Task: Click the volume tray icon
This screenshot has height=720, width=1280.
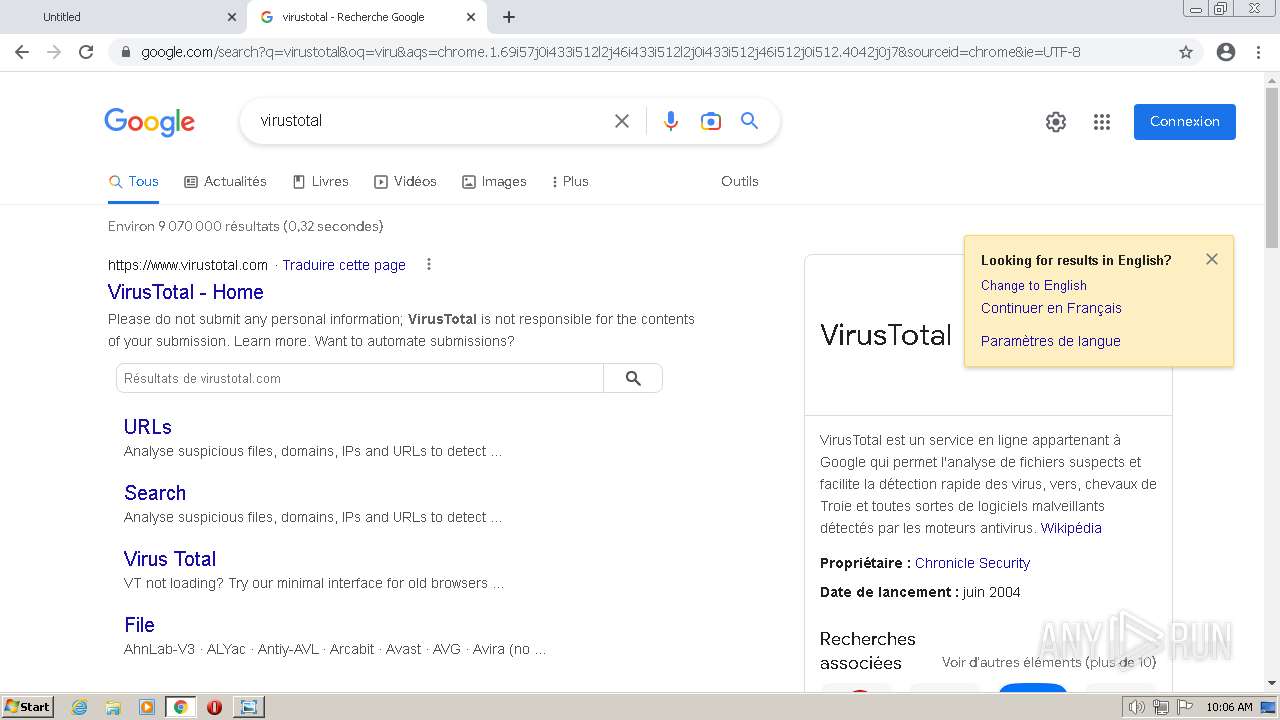Action: click(1137, 707)
